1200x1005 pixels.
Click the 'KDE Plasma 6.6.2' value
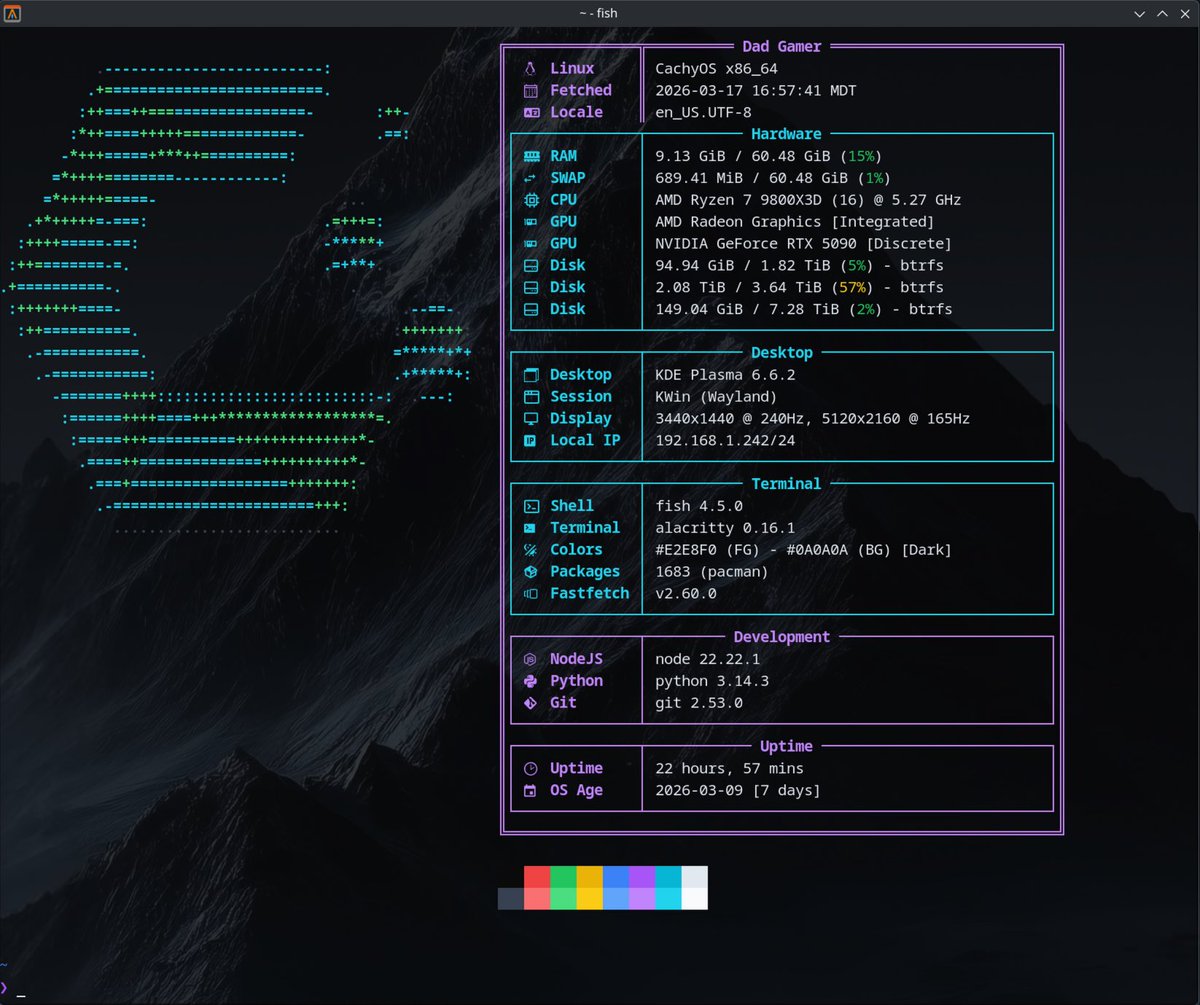click(x=725, y=375)
